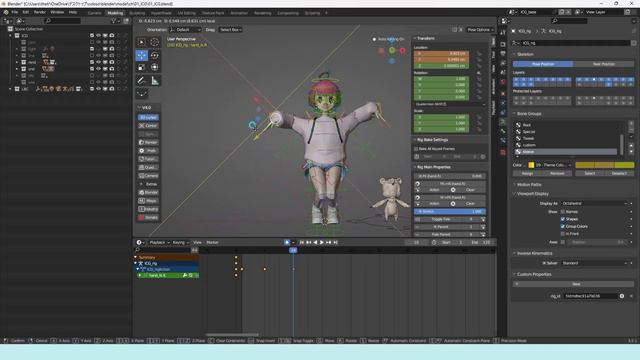This screenshot has height=360, width=640.
Task: Toggle the Shapes display checkbox
Action: 563,219
